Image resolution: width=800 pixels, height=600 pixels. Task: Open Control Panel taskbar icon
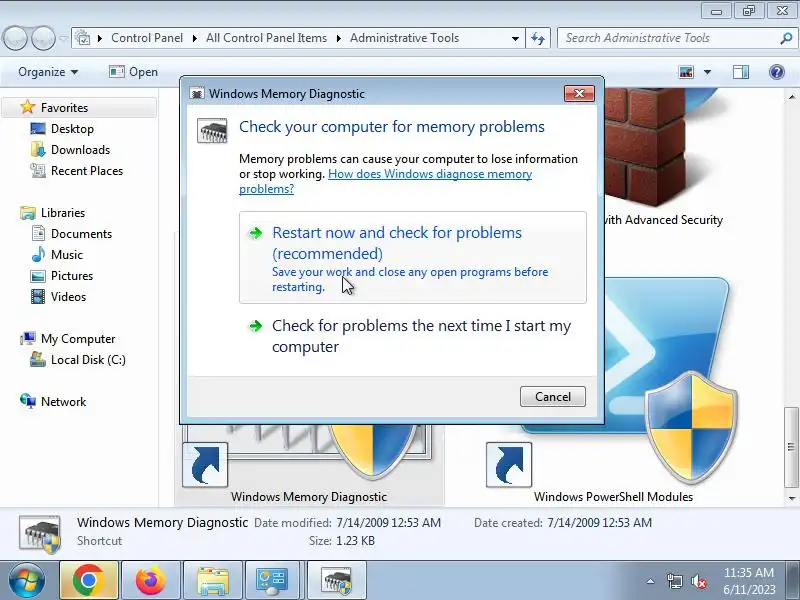tap(274, 580)
